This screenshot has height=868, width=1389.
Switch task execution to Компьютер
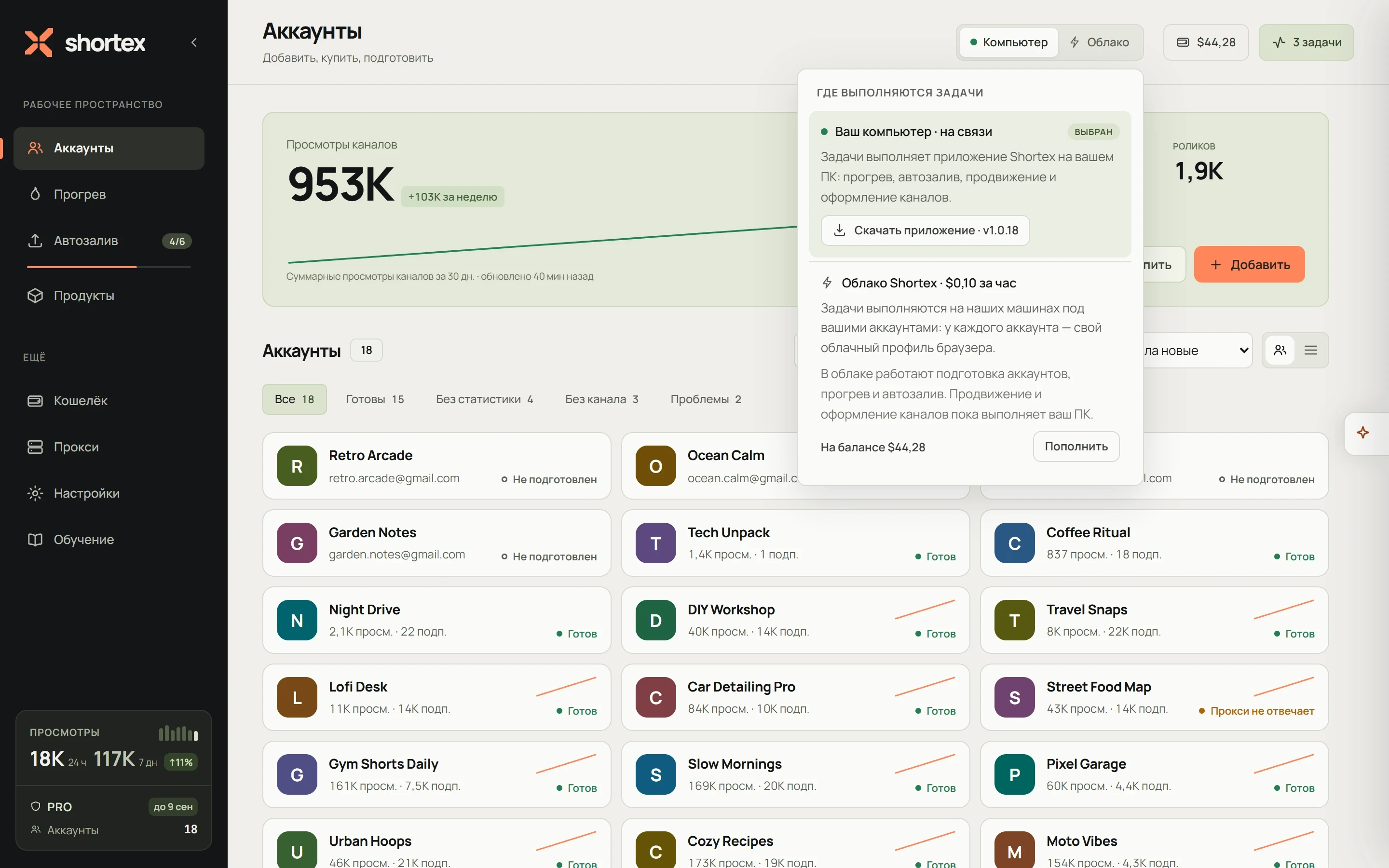click(x=1008, y=42)
